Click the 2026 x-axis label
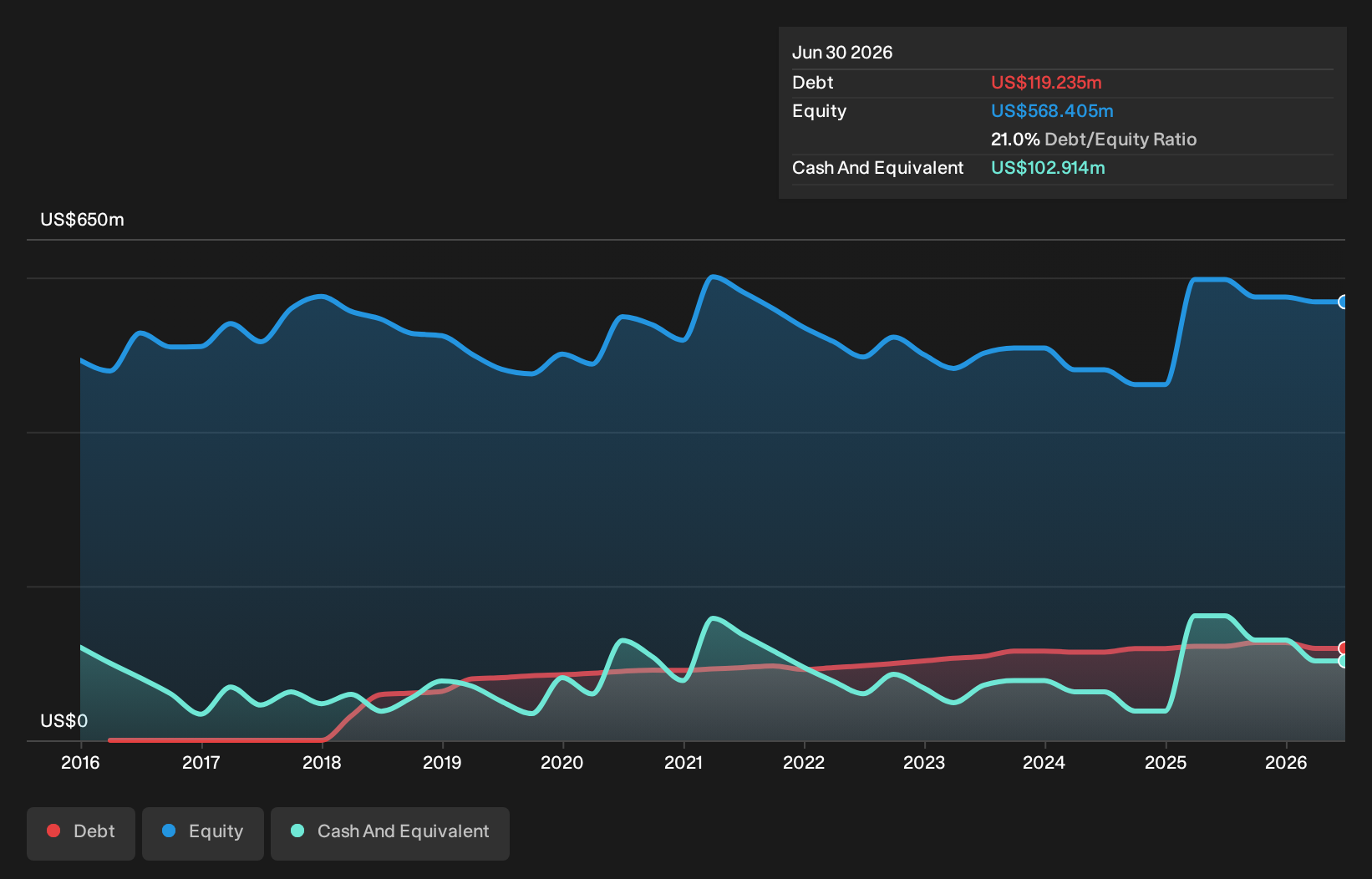Viewport: 1372px width, 879px height. 1286,762
